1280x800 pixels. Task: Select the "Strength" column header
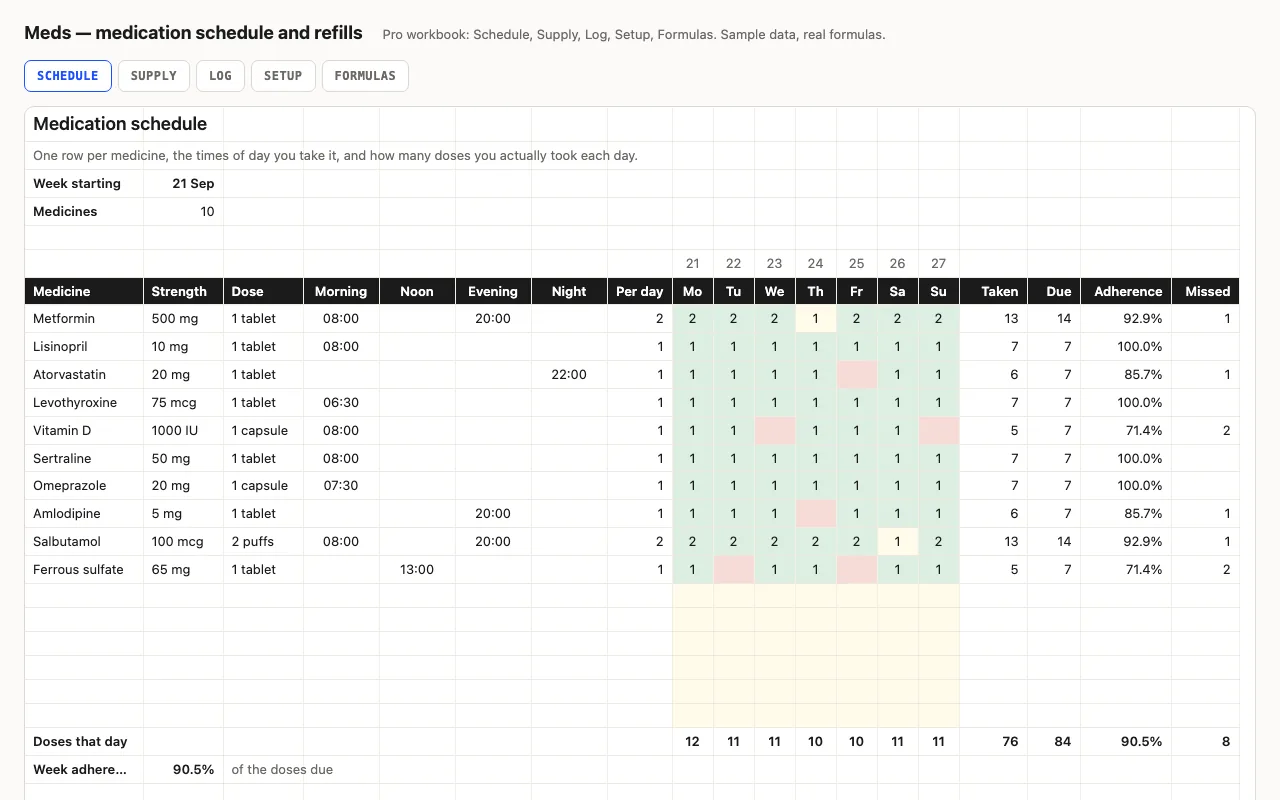184,291
